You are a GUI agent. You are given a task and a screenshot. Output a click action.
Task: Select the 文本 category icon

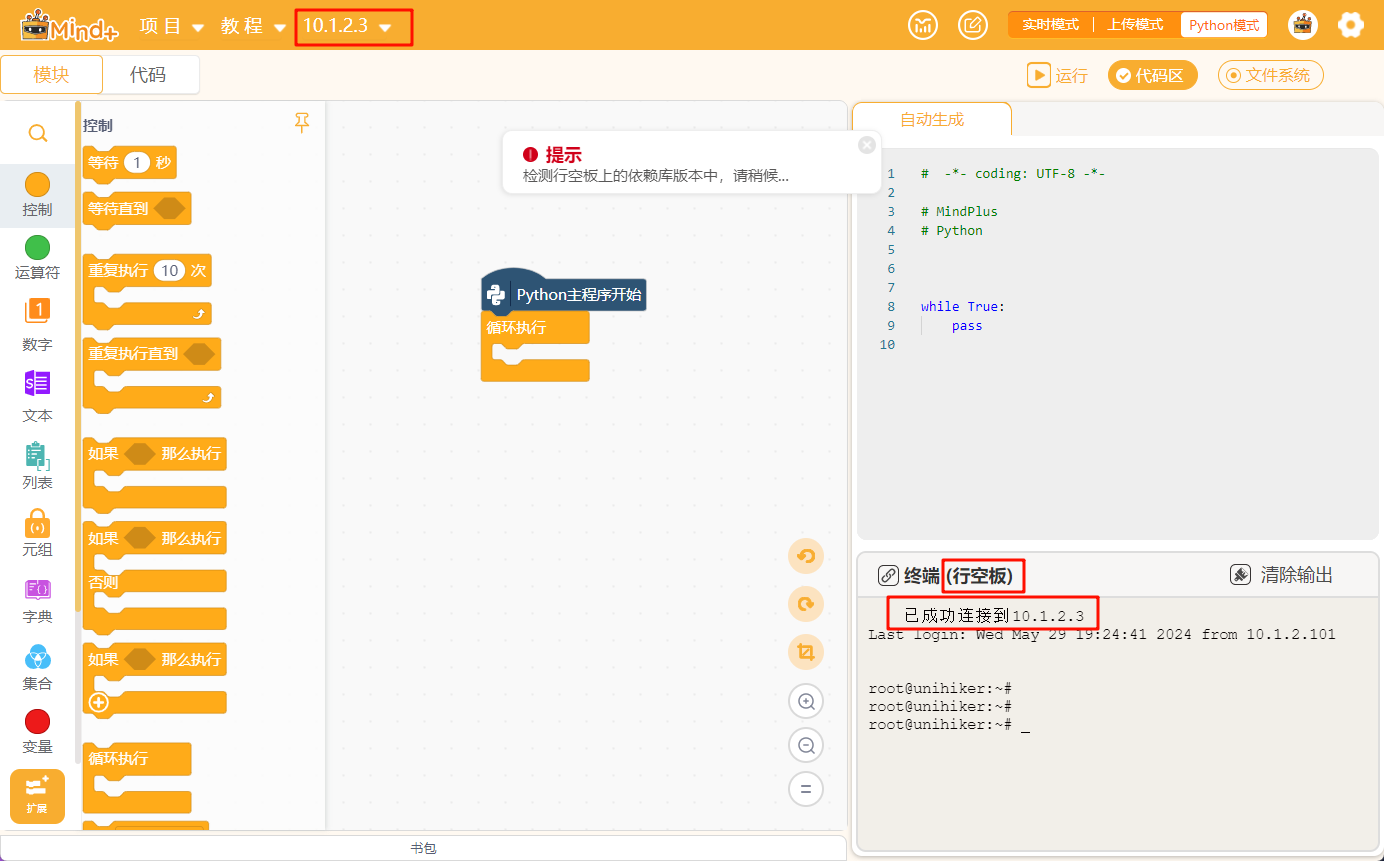37,383
